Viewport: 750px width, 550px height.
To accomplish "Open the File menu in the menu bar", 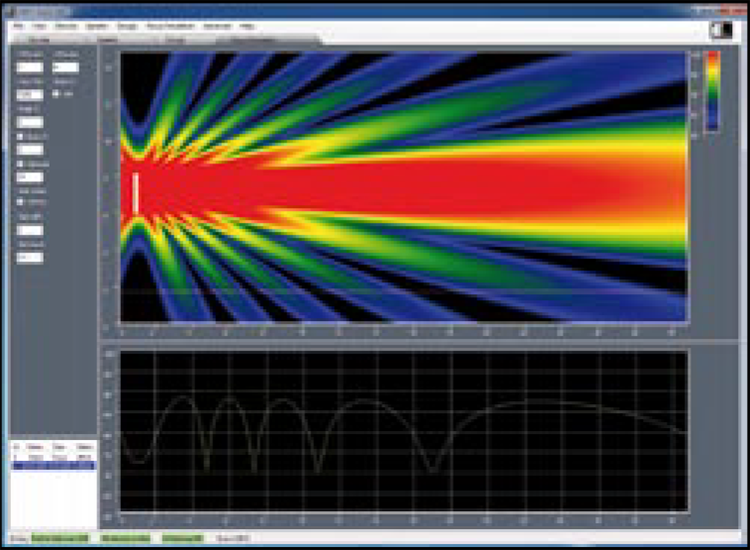I will [x=19, y=26].
